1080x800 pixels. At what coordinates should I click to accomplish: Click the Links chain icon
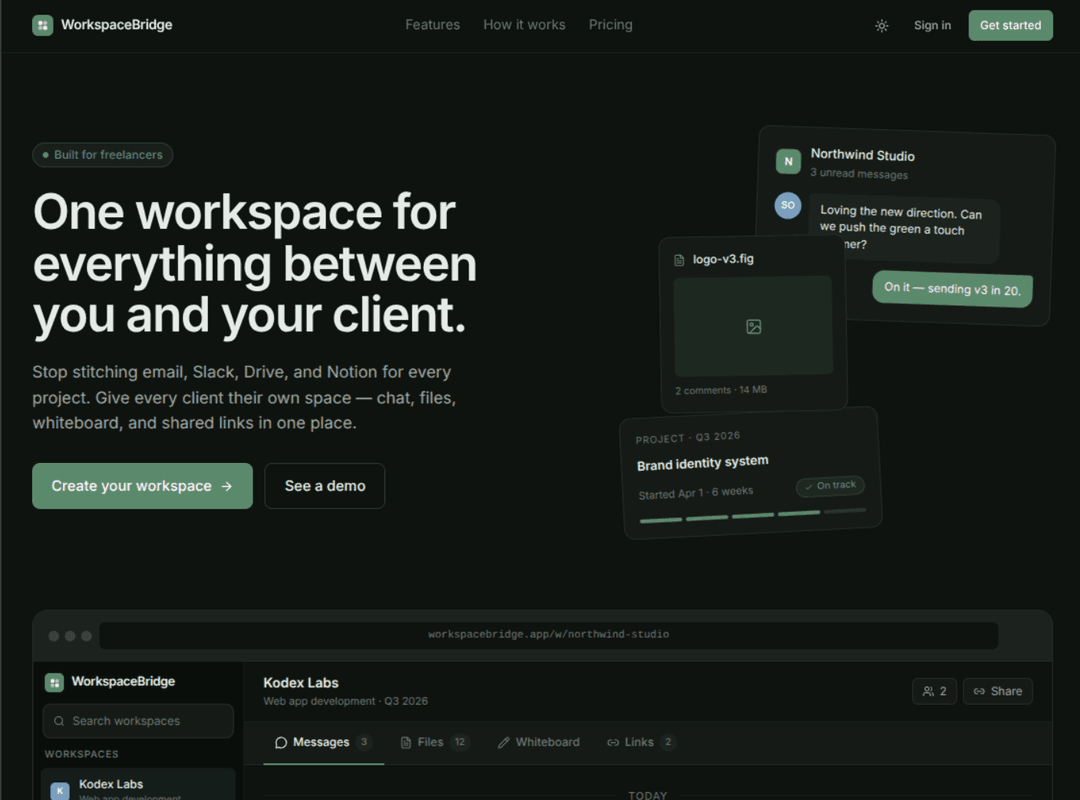(x=613, y=743)
